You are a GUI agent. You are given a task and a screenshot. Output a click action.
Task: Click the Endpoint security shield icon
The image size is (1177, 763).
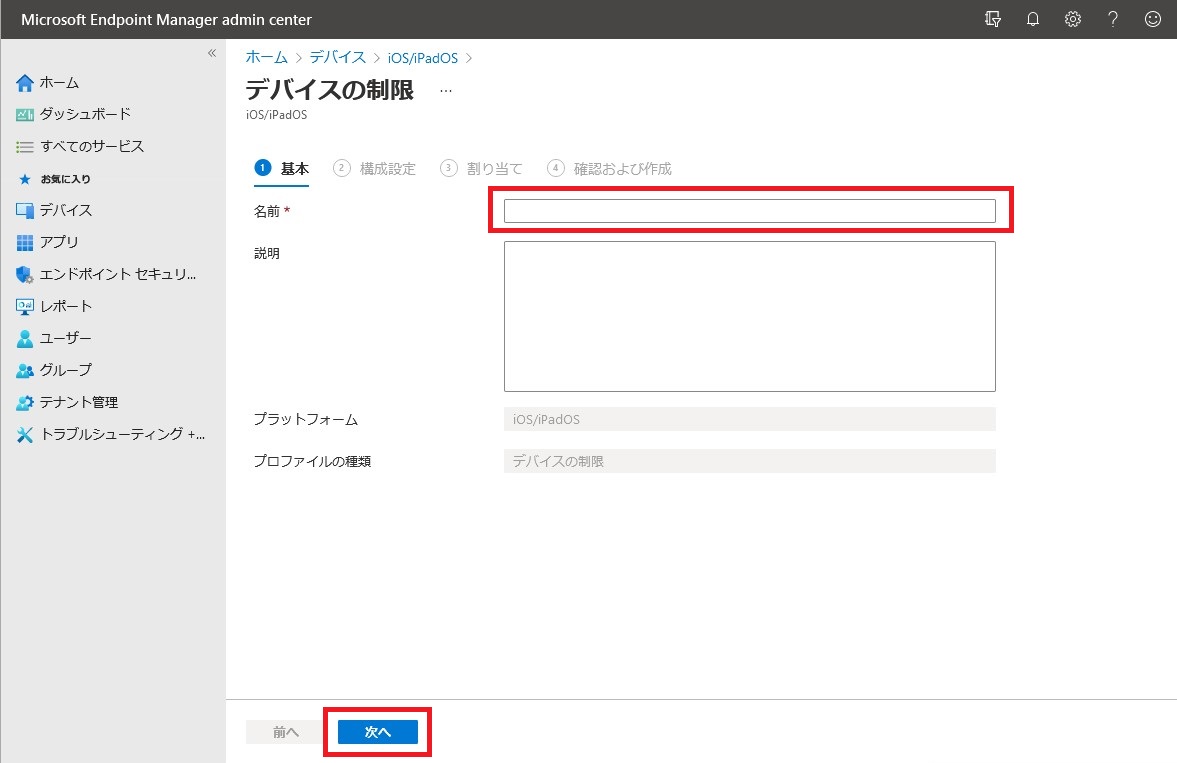click(25, 275)
